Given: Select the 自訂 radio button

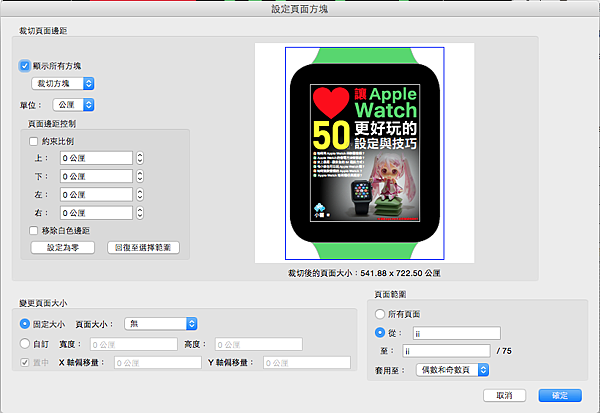Looking at the screenshot, I should pos(24,343).
